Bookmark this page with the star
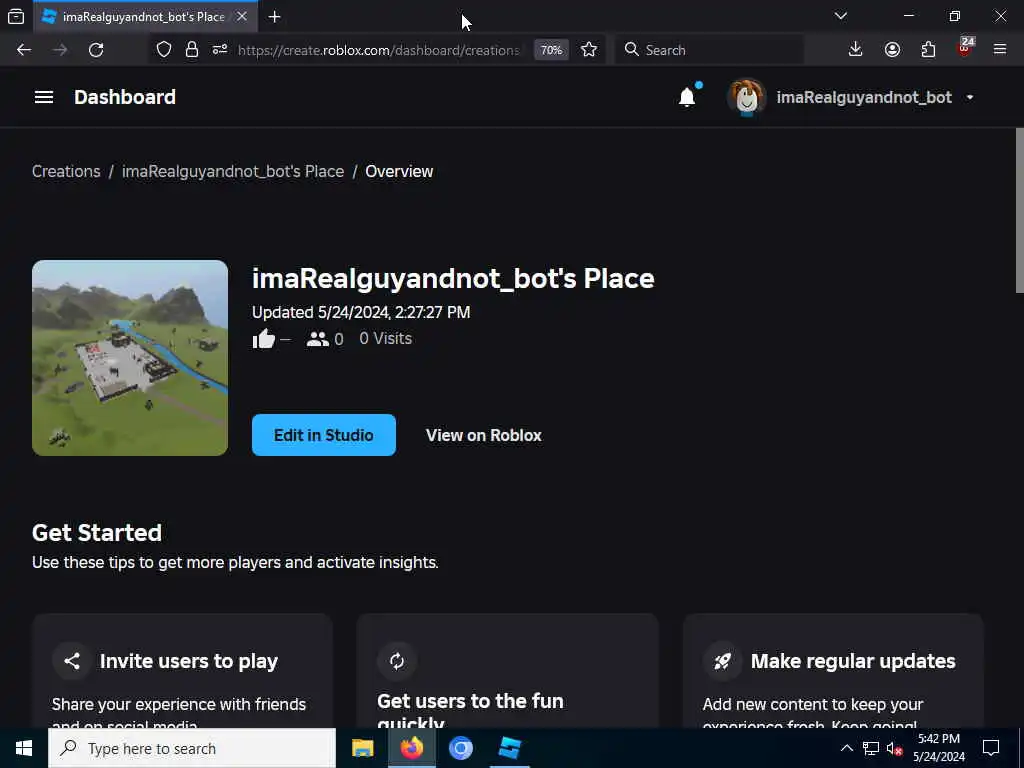This screenshot has width=1024, height=768. click(589, 50)
